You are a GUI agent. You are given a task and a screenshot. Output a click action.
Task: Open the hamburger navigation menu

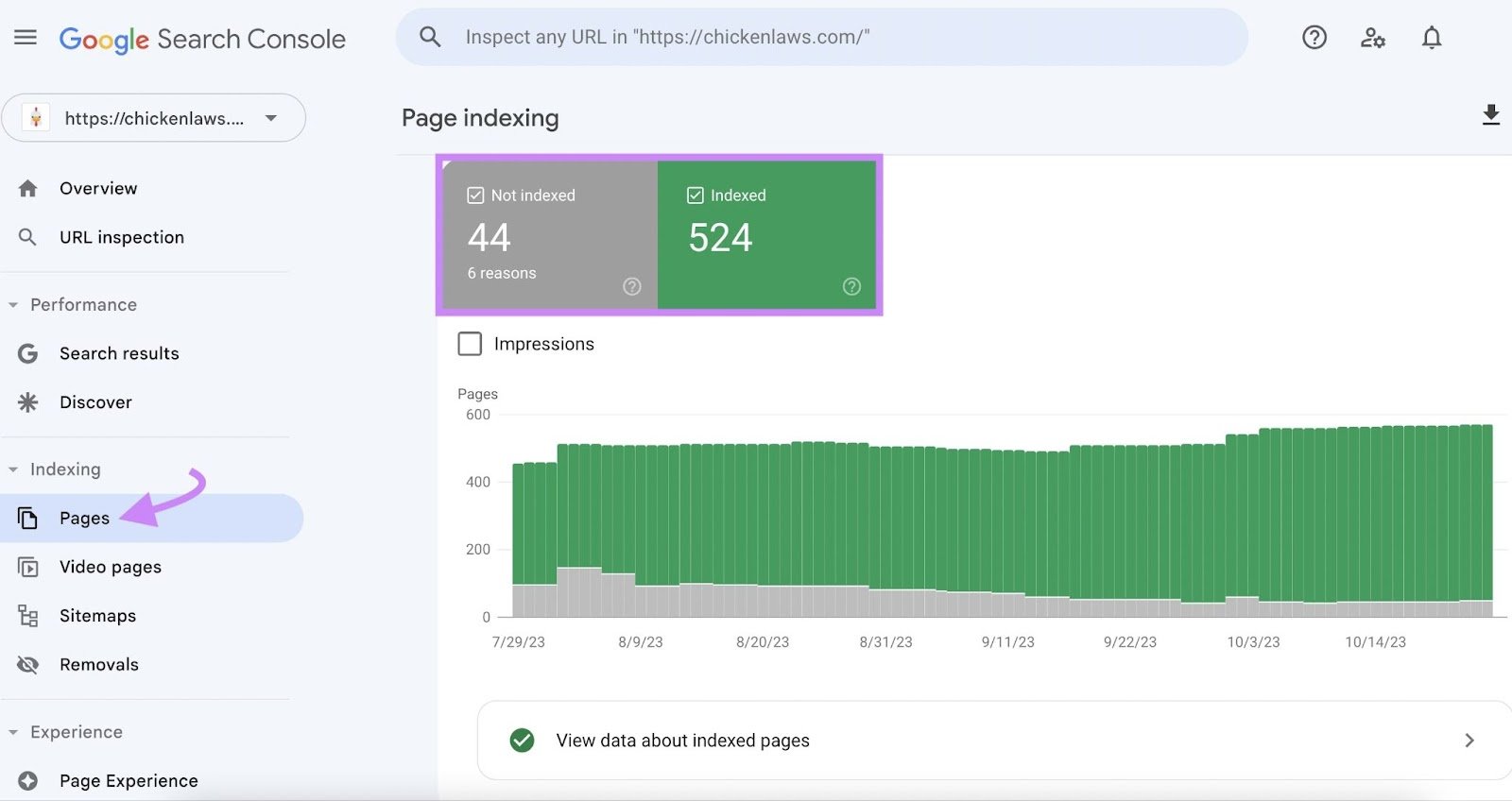coord(26,38)
